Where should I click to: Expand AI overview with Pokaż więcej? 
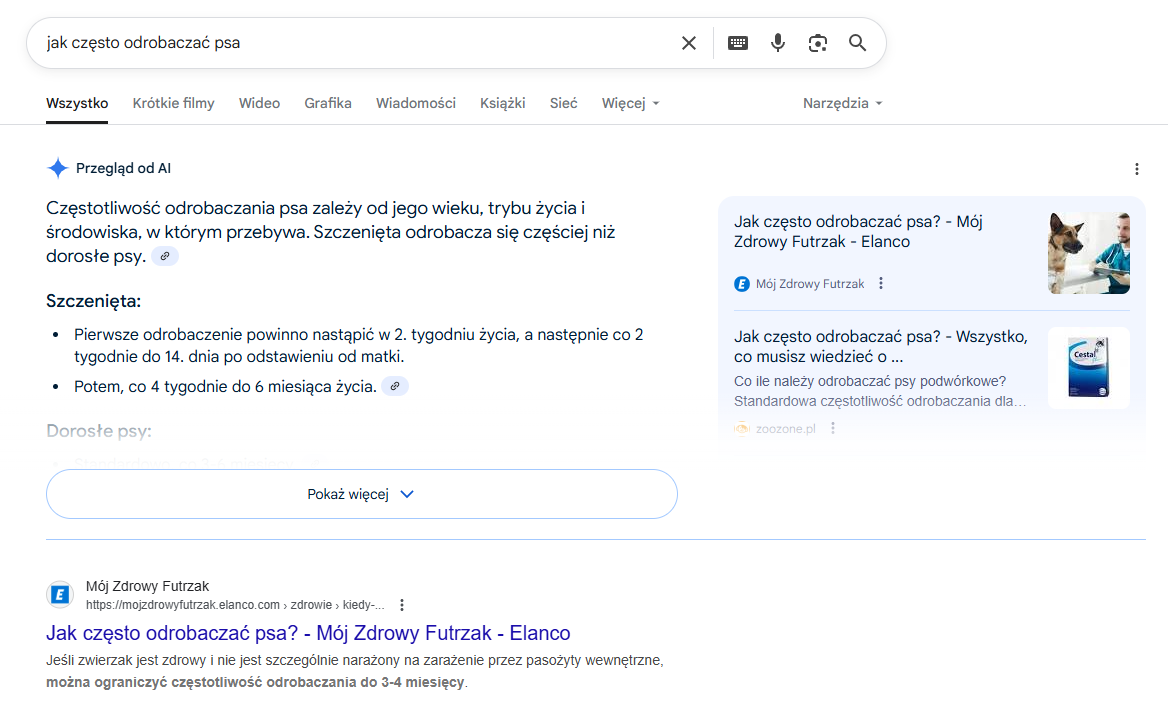361,494
